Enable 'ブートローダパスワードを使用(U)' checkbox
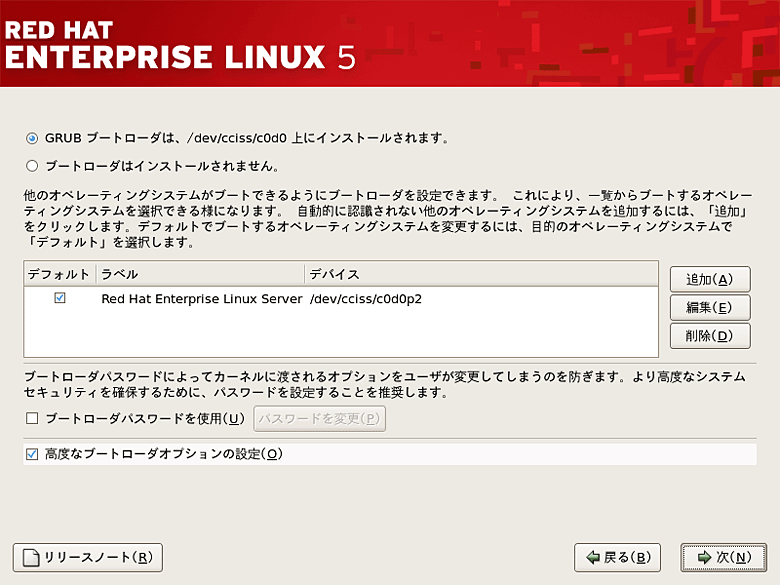 click(32, 418)
